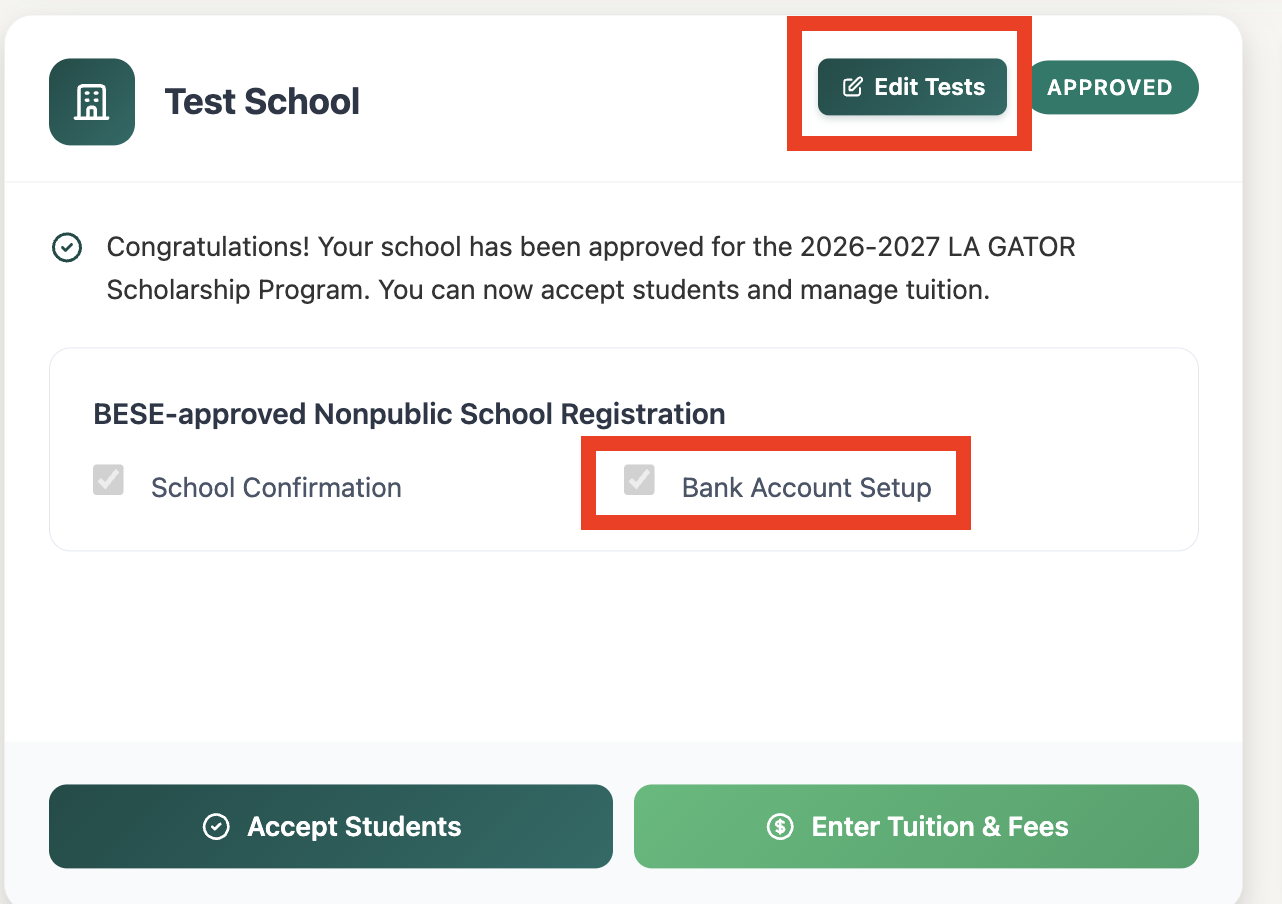This screenshot has height=904, width=1282.
Task: Click the Bank Account Setup label text
Action: [807, 488]
